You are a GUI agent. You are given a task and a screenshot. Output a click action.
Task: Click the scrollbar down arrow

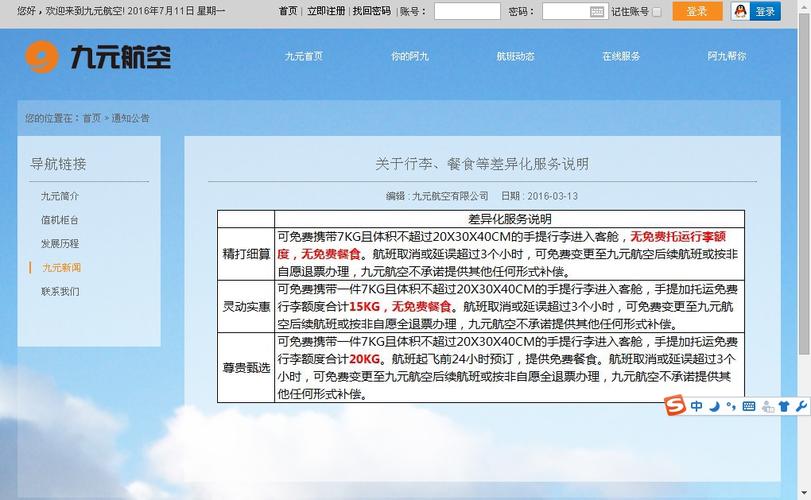click(x=804, y=494)
